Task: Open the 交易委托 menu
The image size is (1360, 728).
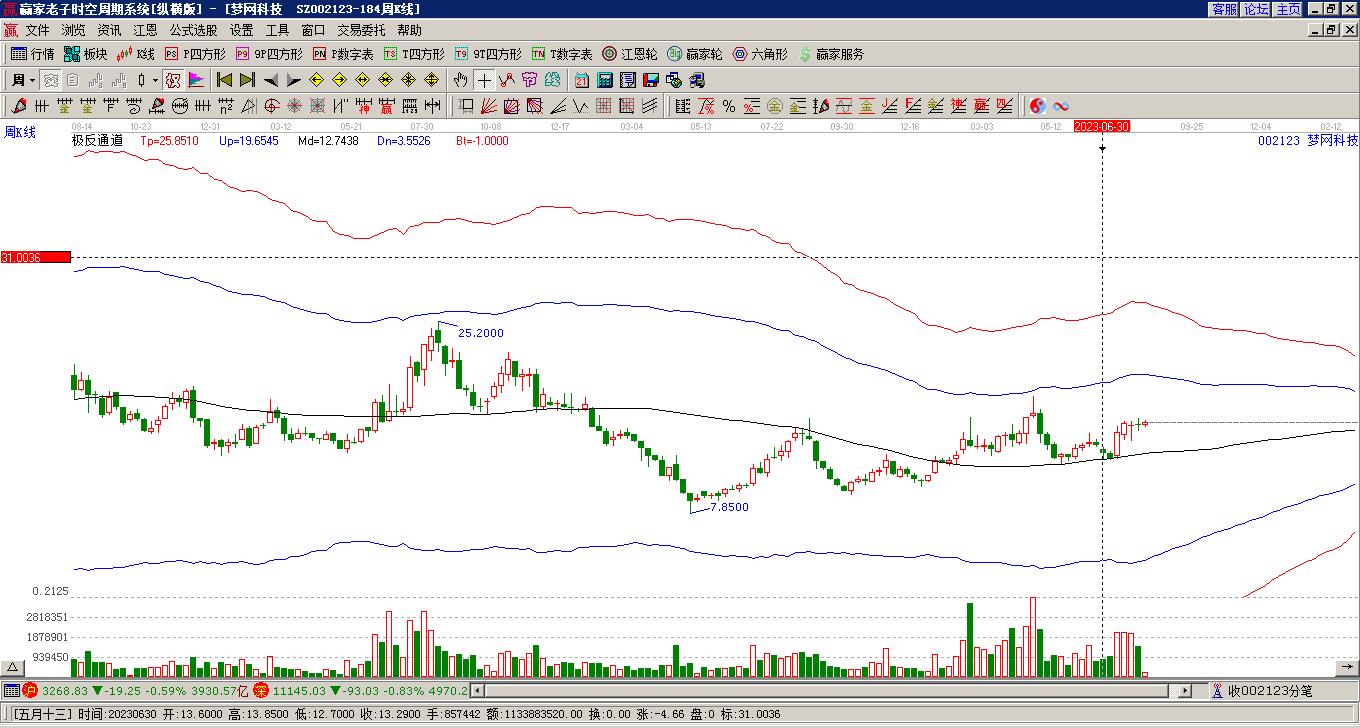Action: point(361,31)
